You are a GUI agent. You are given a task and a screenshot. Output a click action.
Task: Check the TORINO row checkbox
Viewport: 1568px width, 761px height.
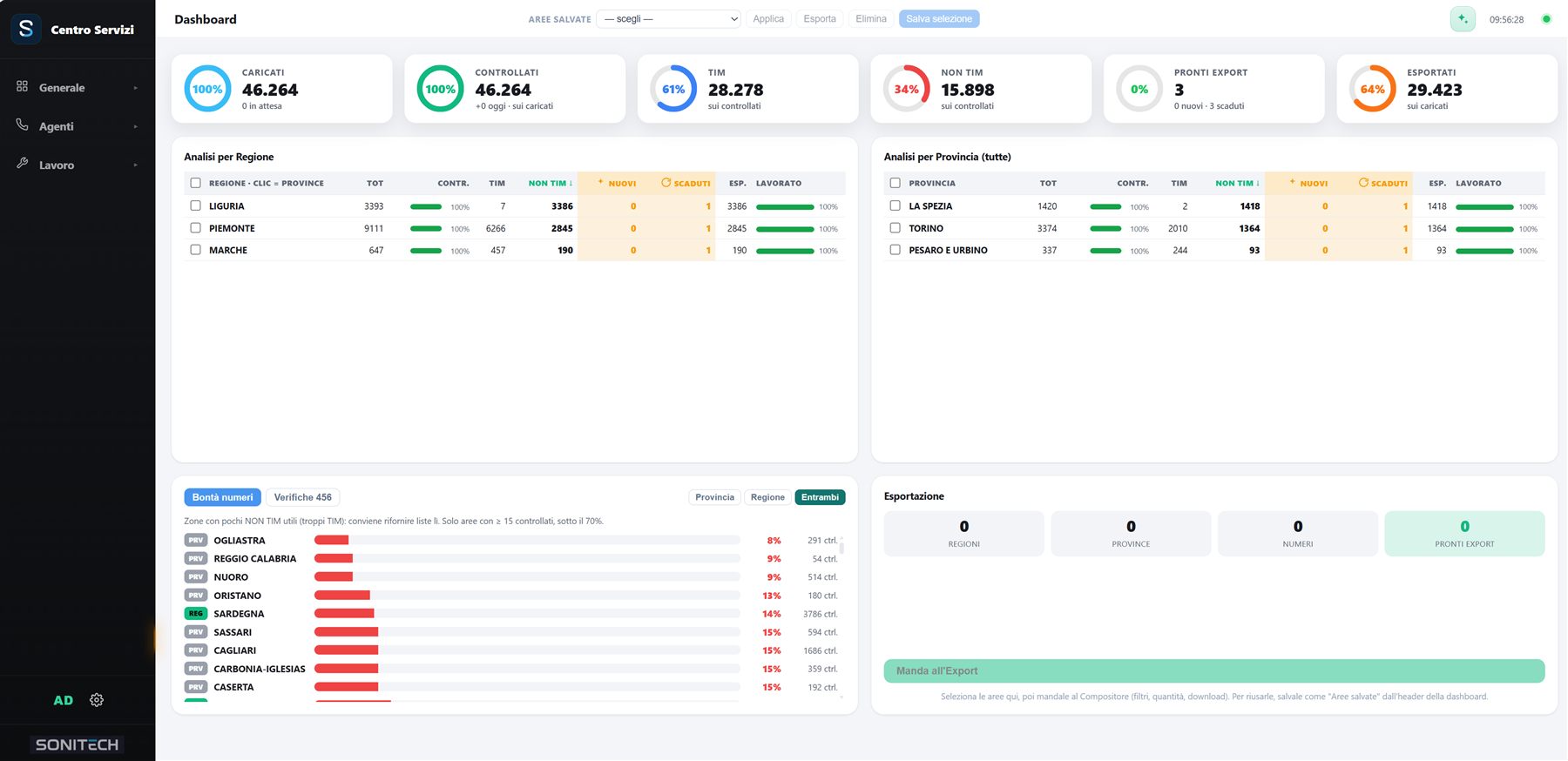895,228
